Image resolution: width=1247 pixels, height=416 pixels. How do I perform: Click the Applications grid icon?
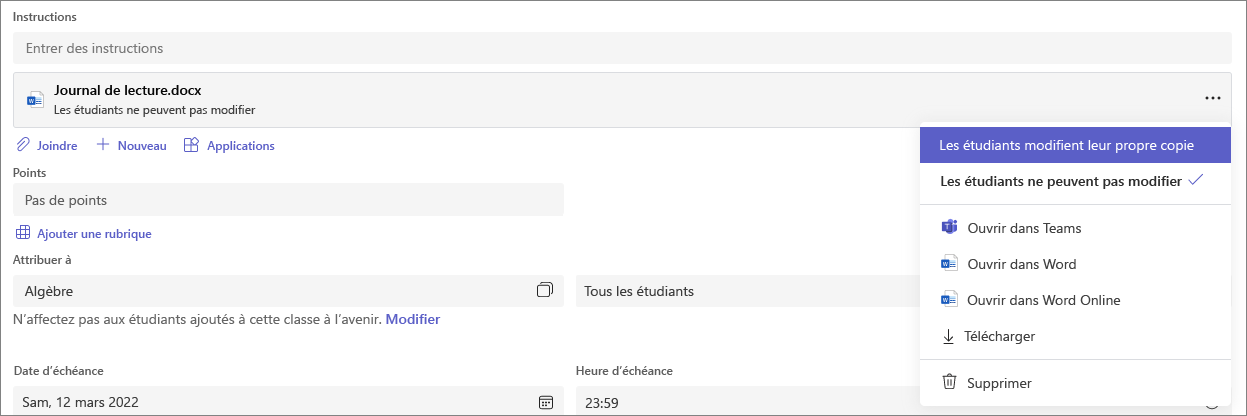click(191, 145)
